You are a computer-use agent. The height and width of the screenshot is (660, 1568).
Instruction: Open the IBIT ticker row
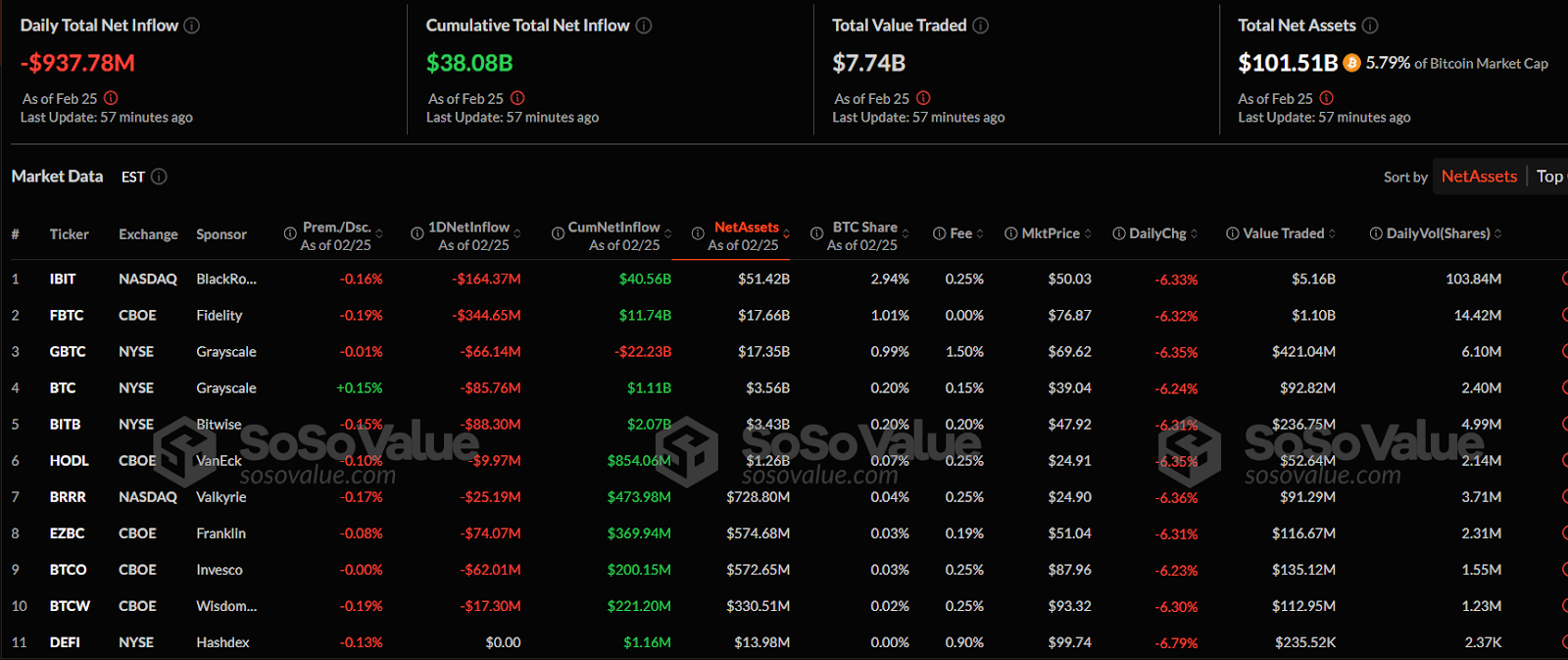click(x=63, y=279)
